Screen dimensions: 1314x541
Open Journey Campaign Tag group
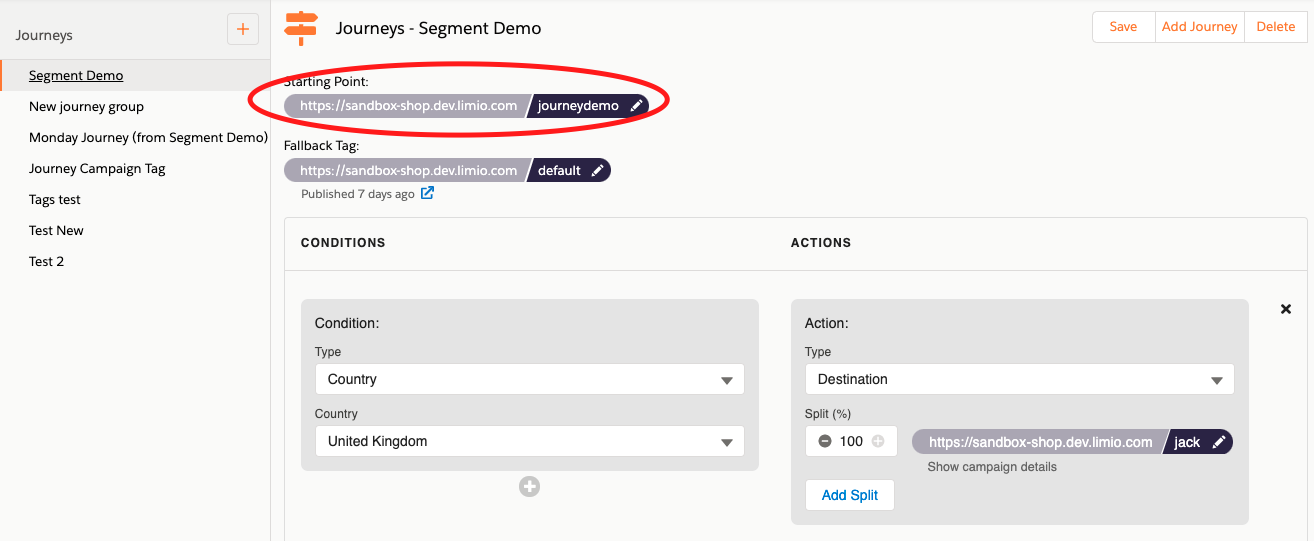coord(97,168)
